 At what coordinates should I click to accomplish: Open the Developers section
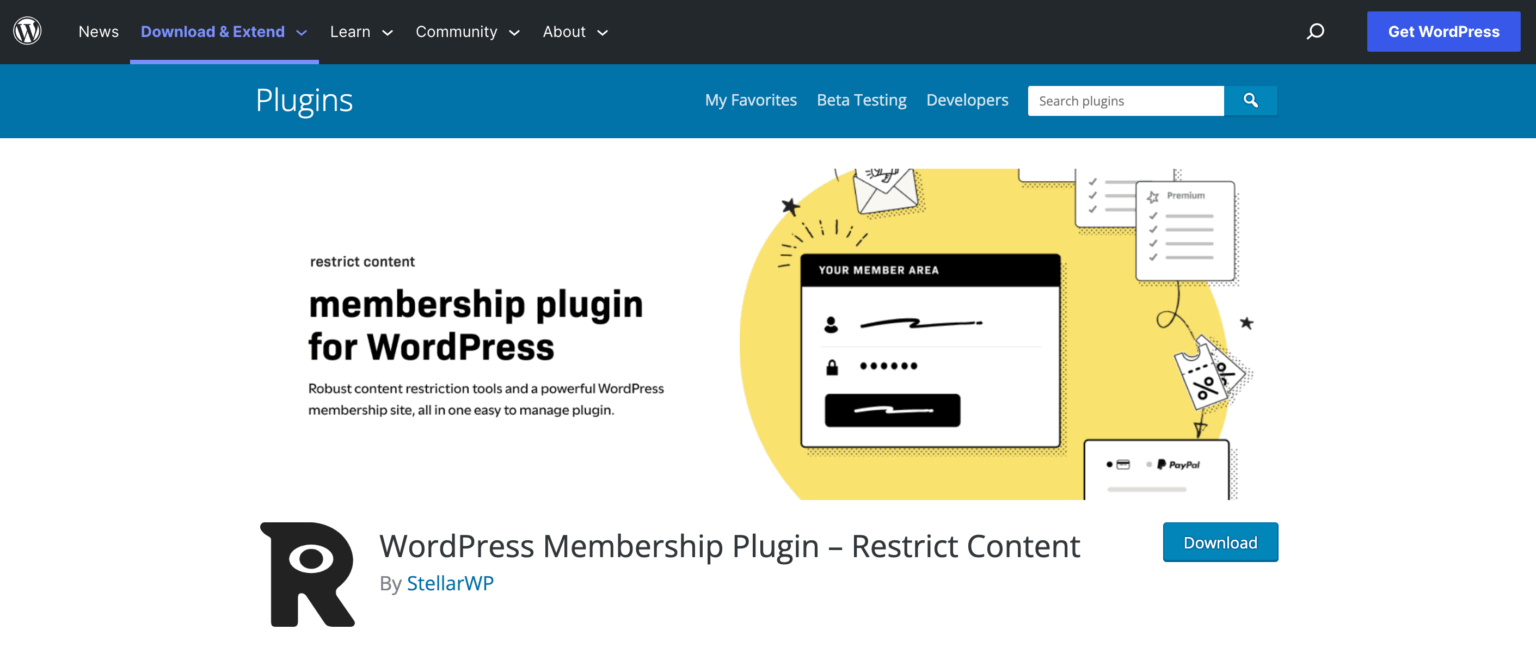pos(967,100)
